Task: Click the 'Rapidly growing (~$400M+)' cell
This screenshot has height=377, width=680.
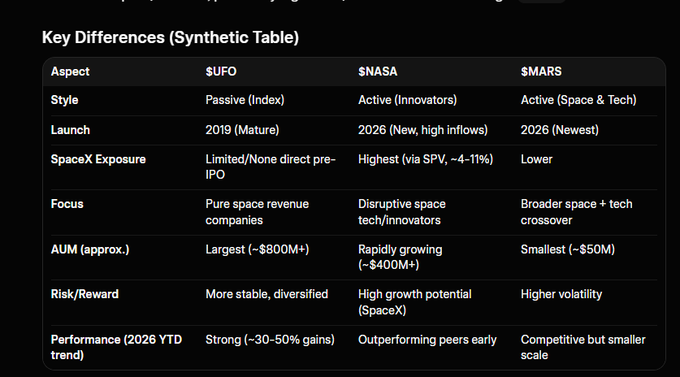Action: tap(400, 257)
